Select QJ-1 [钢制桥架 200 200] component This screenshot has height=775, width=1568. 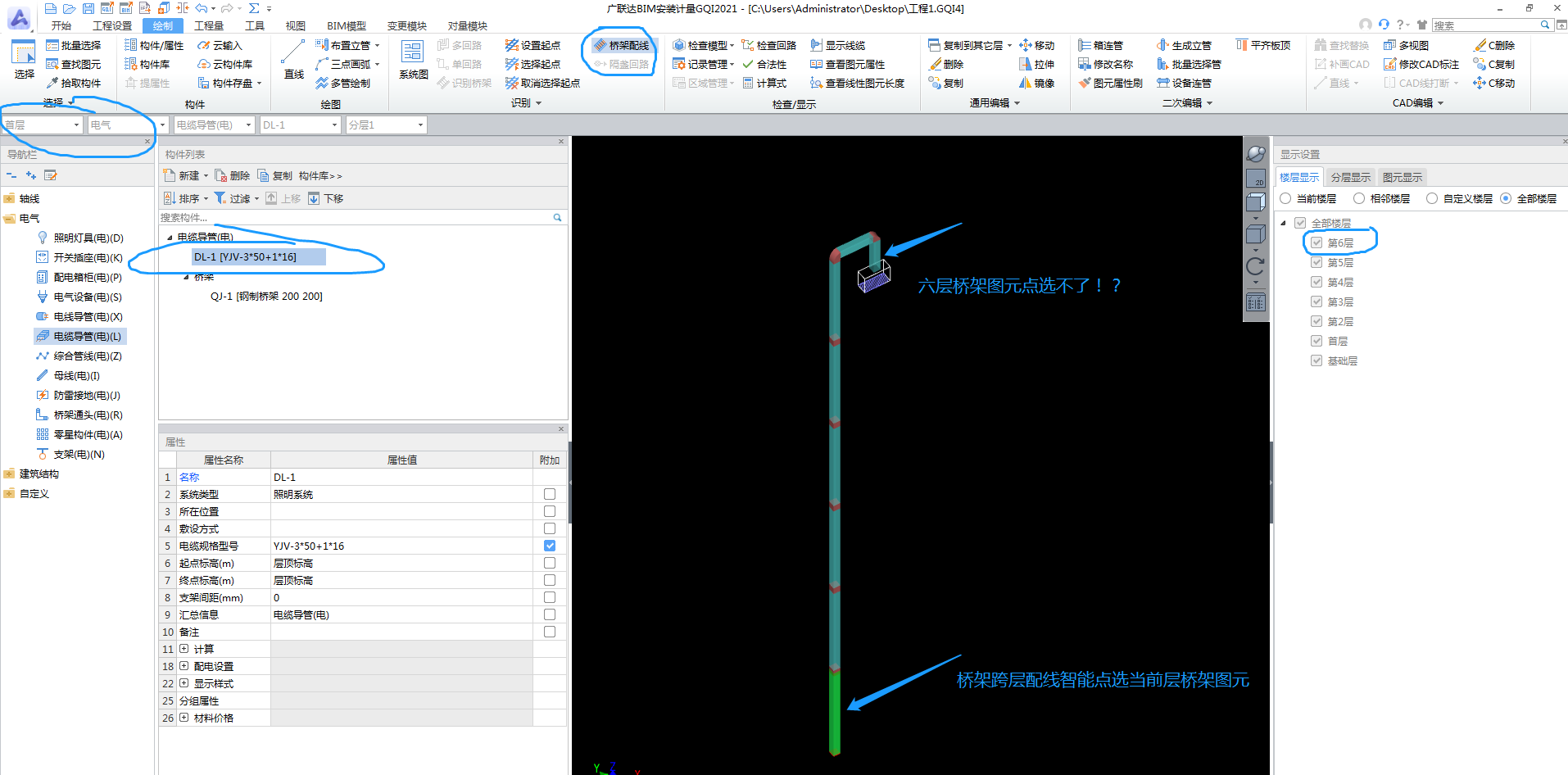point(266,296)
